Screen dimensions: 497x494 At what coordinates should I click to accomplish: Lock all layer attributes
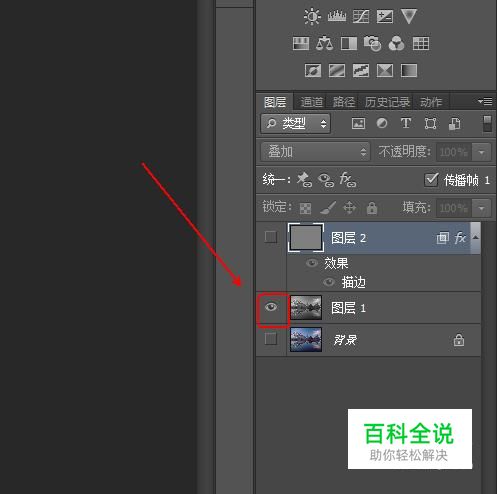click(x=372, y=208)
